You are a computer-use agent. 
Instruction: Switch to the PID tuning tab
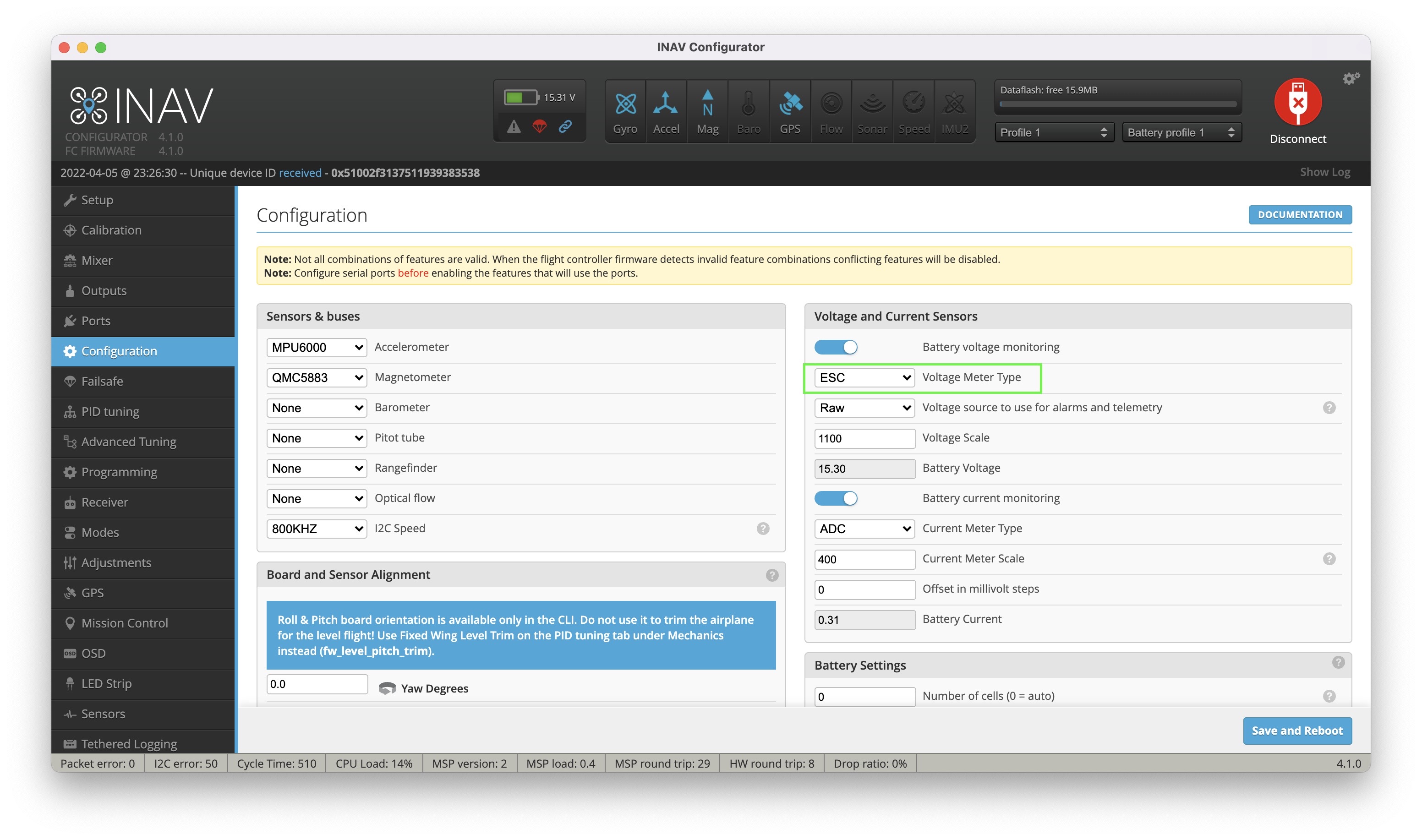110,411
